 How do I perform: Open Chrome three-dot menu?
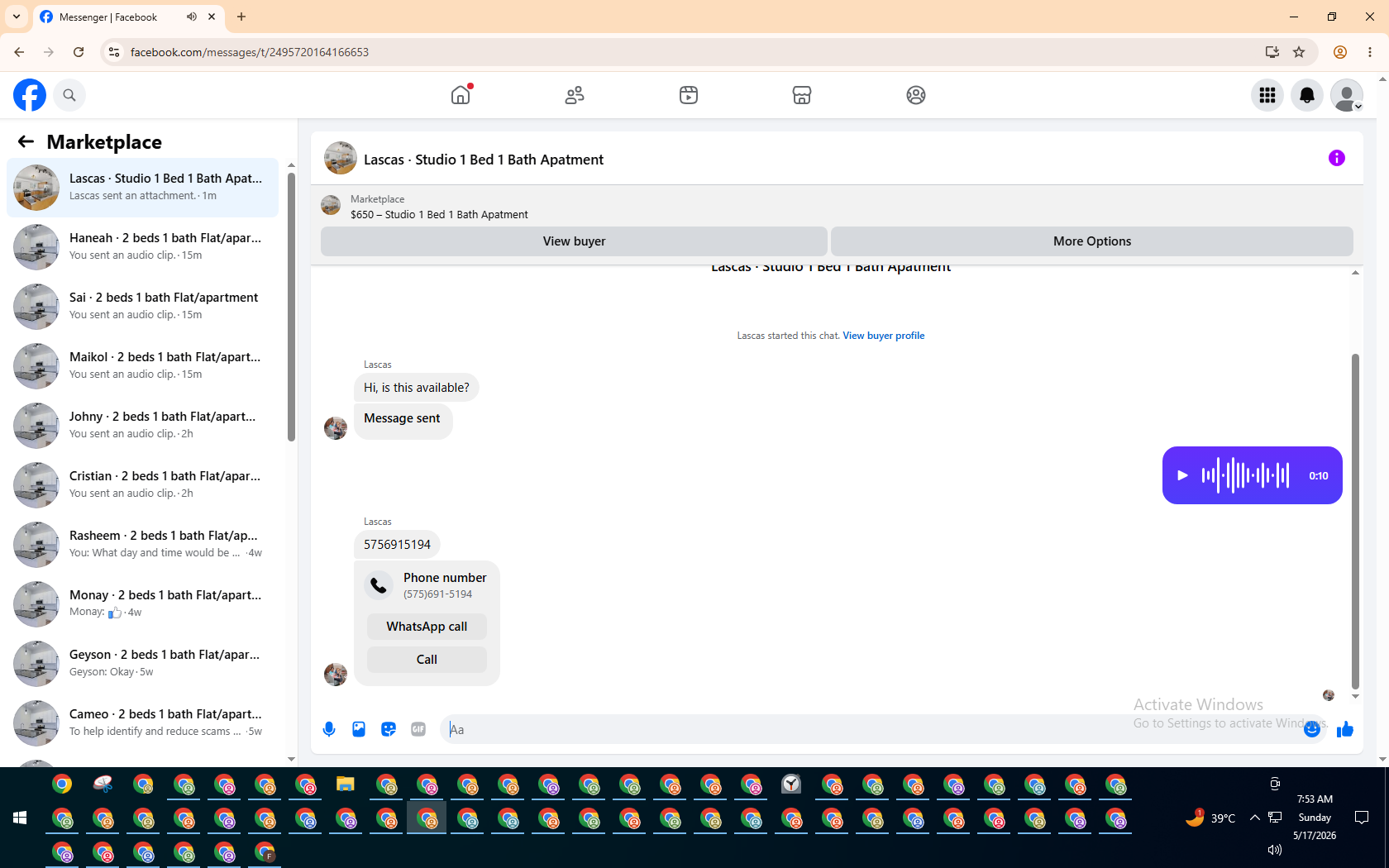tap(1370, 52)
